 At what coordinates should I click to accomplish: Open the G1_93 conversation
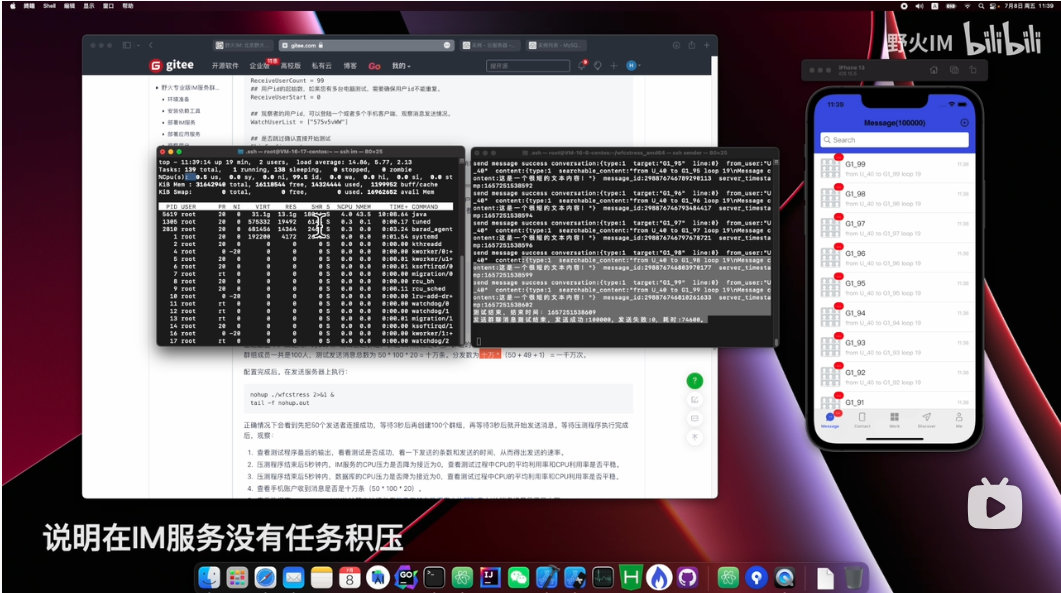point(895,347)
